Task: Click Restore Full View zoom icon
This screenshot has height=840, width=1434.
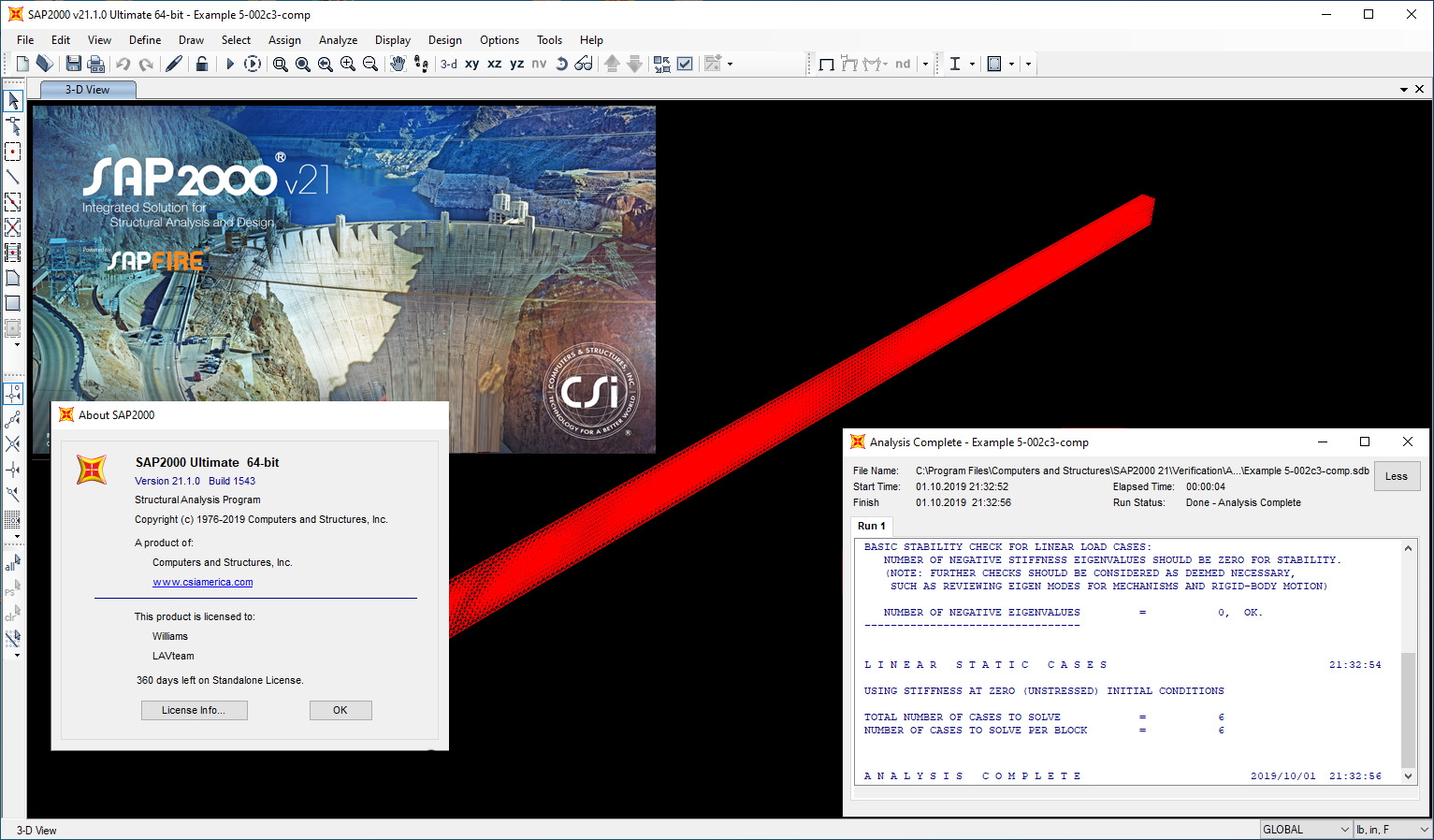Action: tap(302, 64)
